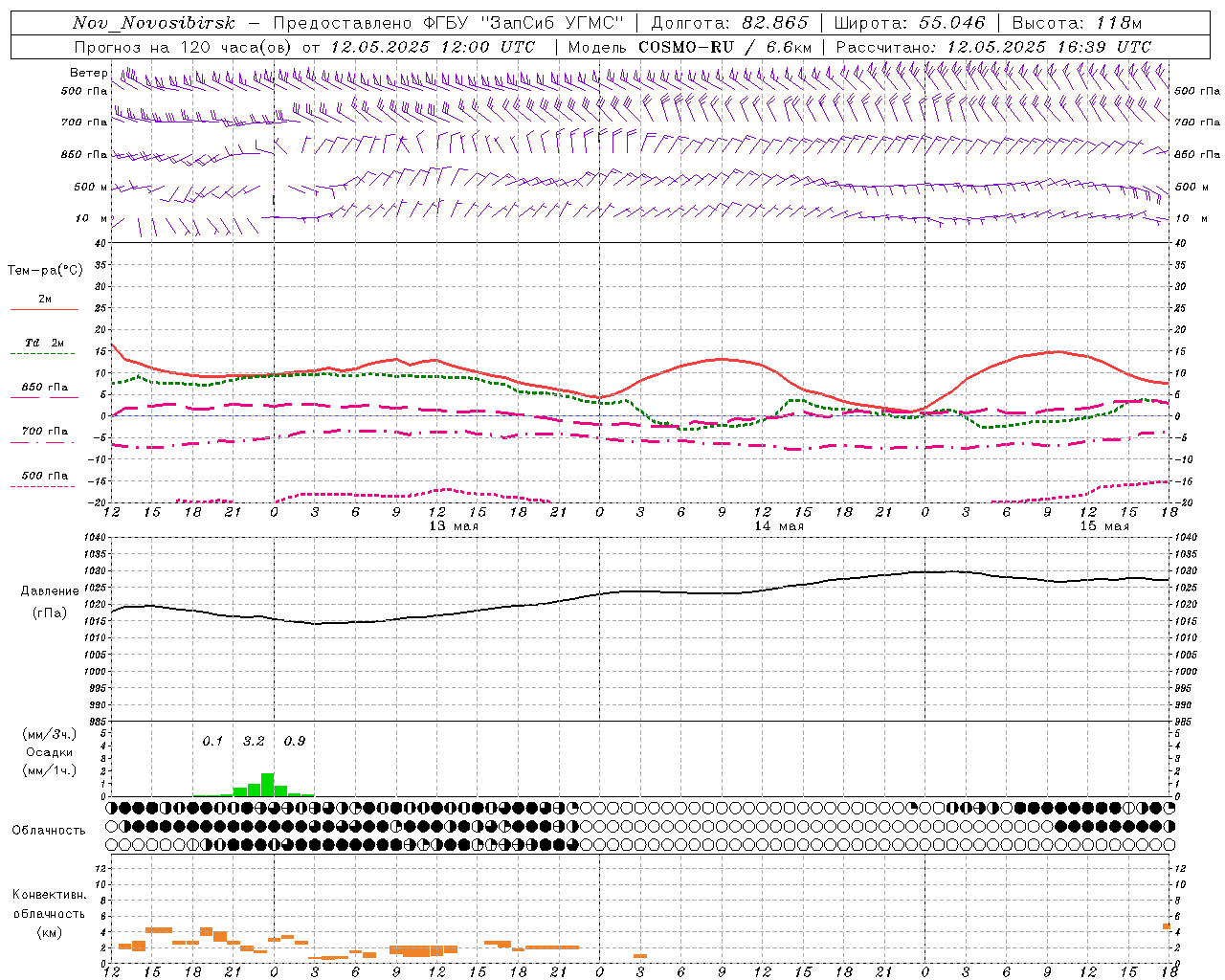Click the 15 мая date label
The height and width of the screenshot is (980, 1225).
tap(1104, 526)
